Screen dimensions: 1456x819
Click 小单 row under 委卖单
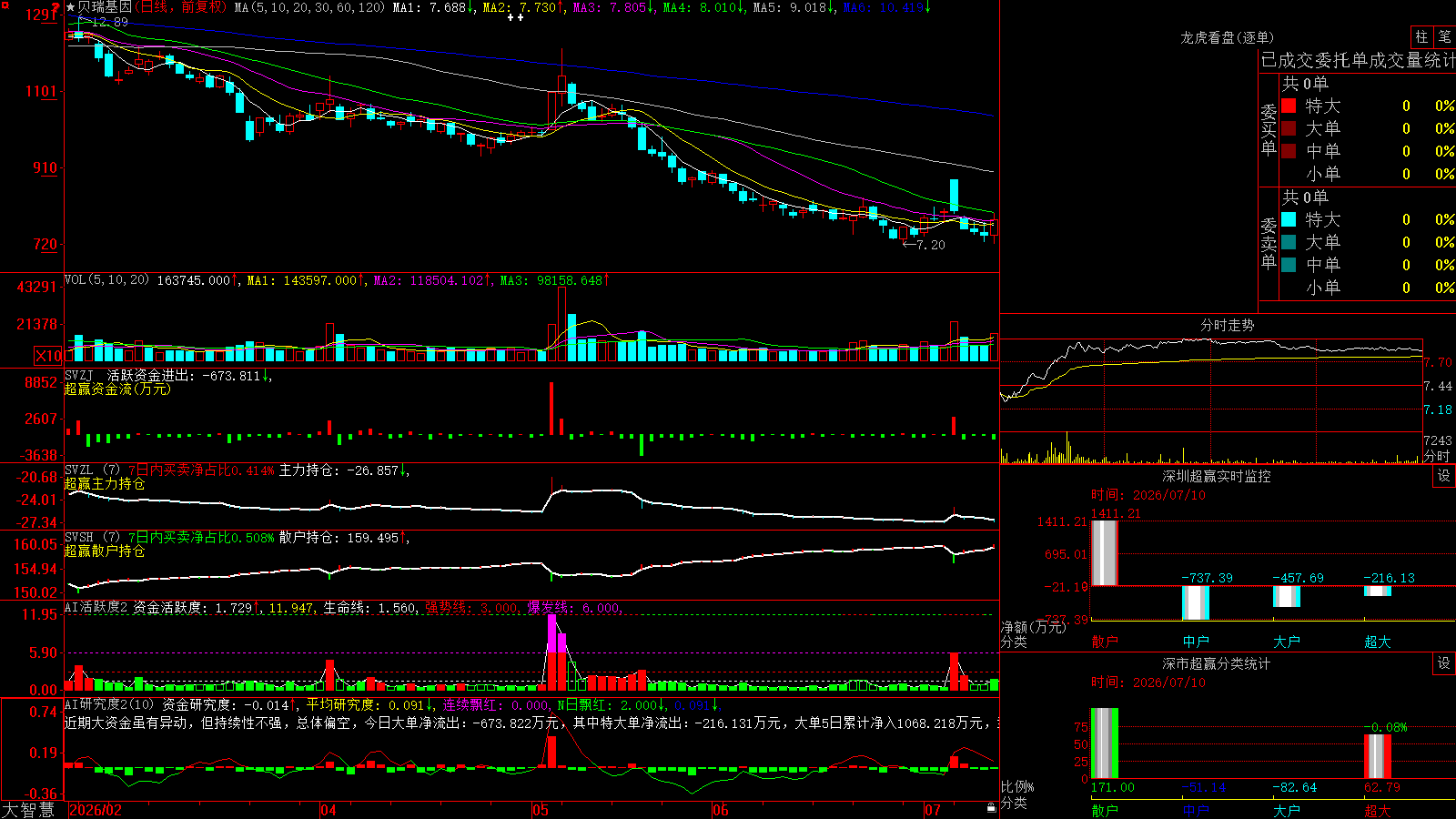point(1368,288)
